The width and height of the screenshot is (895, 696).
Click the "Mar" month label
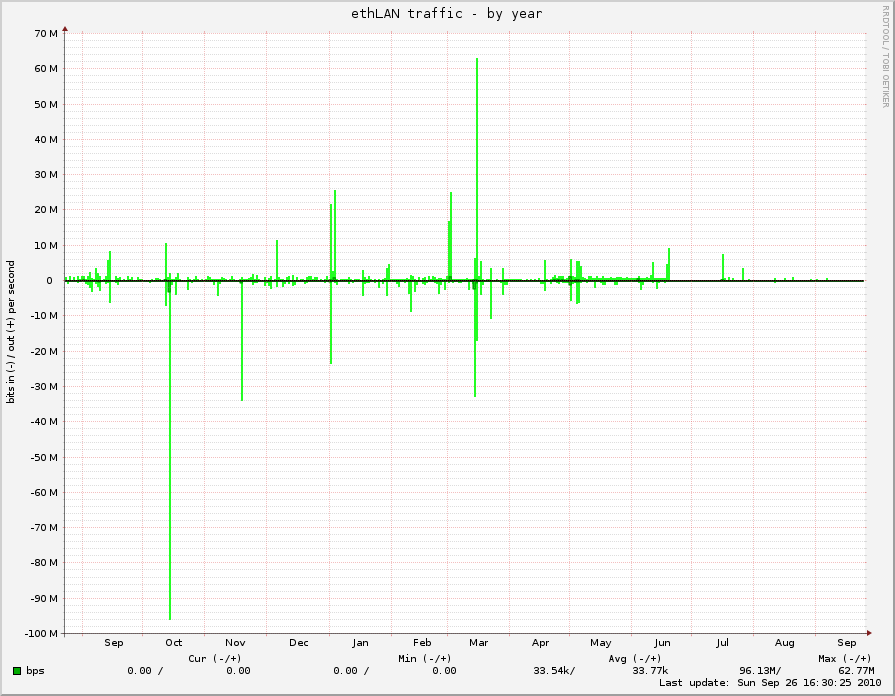(x=478, y=643)
